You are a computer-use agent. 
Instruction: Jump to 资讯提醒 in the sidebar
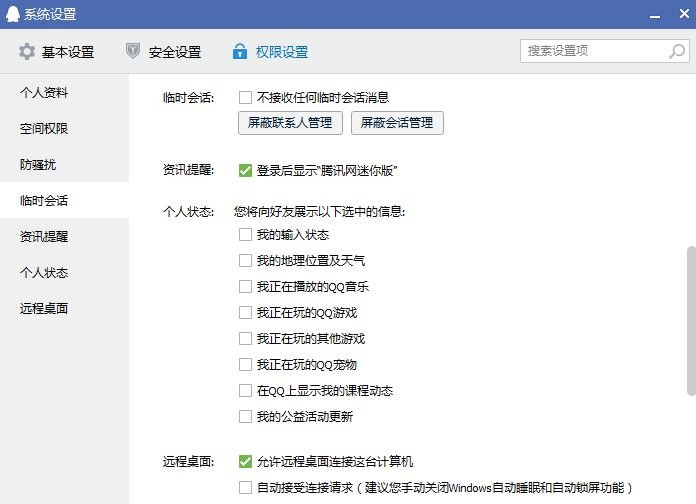point(64,236)
